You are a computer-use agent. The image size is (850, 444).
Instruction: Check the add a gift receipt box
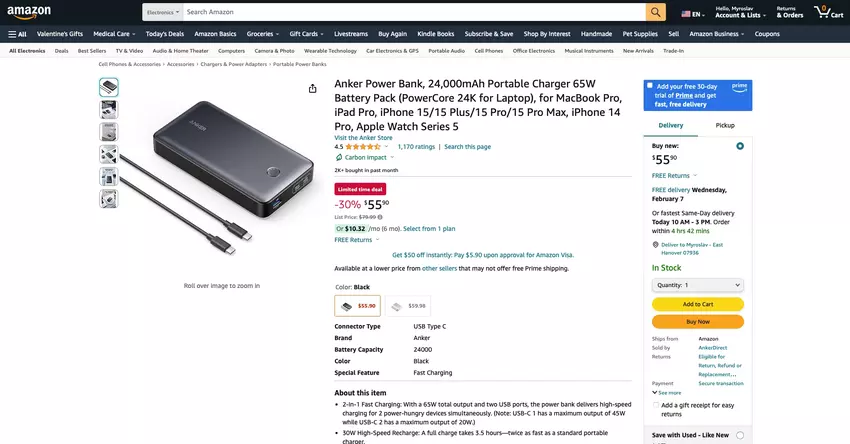(x=656, y=405)
